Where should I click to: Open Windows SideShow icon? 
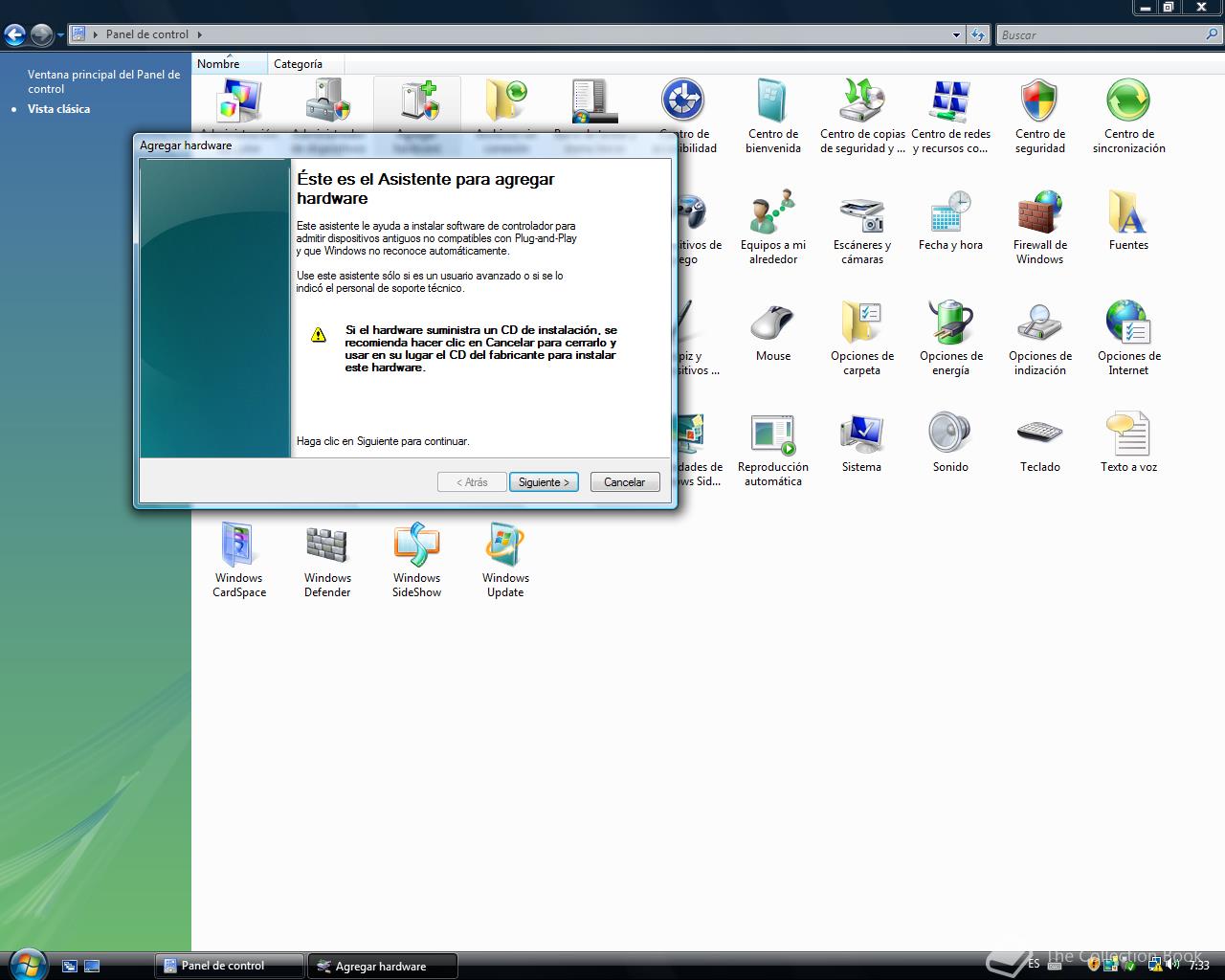[x=416, y=546]
